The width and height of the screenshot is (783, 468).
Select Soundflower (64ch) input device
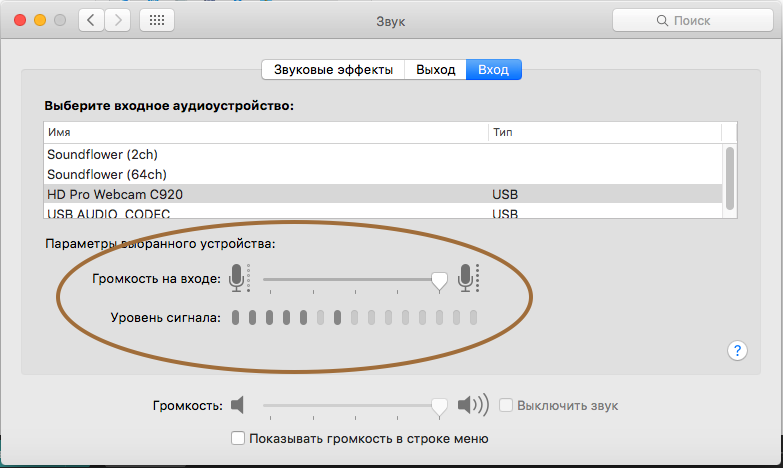click(x=383, y=174)
